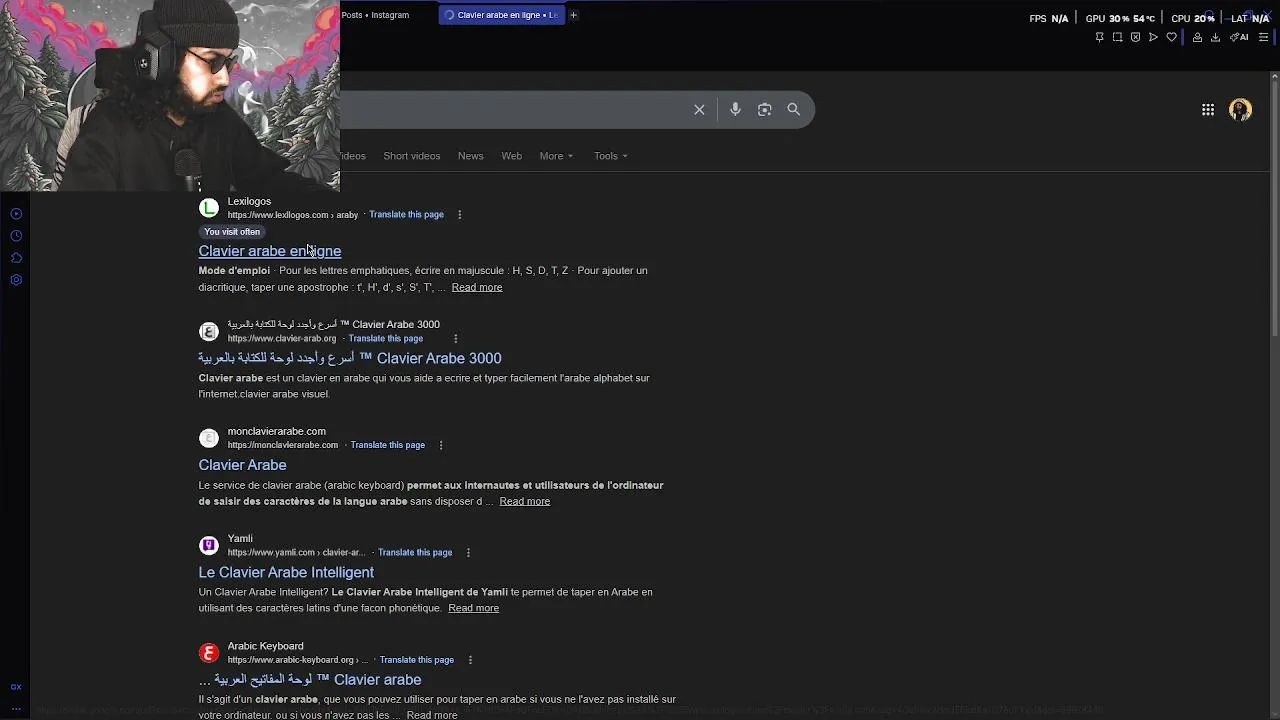Read more of the Yamli snippet
The height and width of the screenshot is (720, 1280).
coord(473,609)
